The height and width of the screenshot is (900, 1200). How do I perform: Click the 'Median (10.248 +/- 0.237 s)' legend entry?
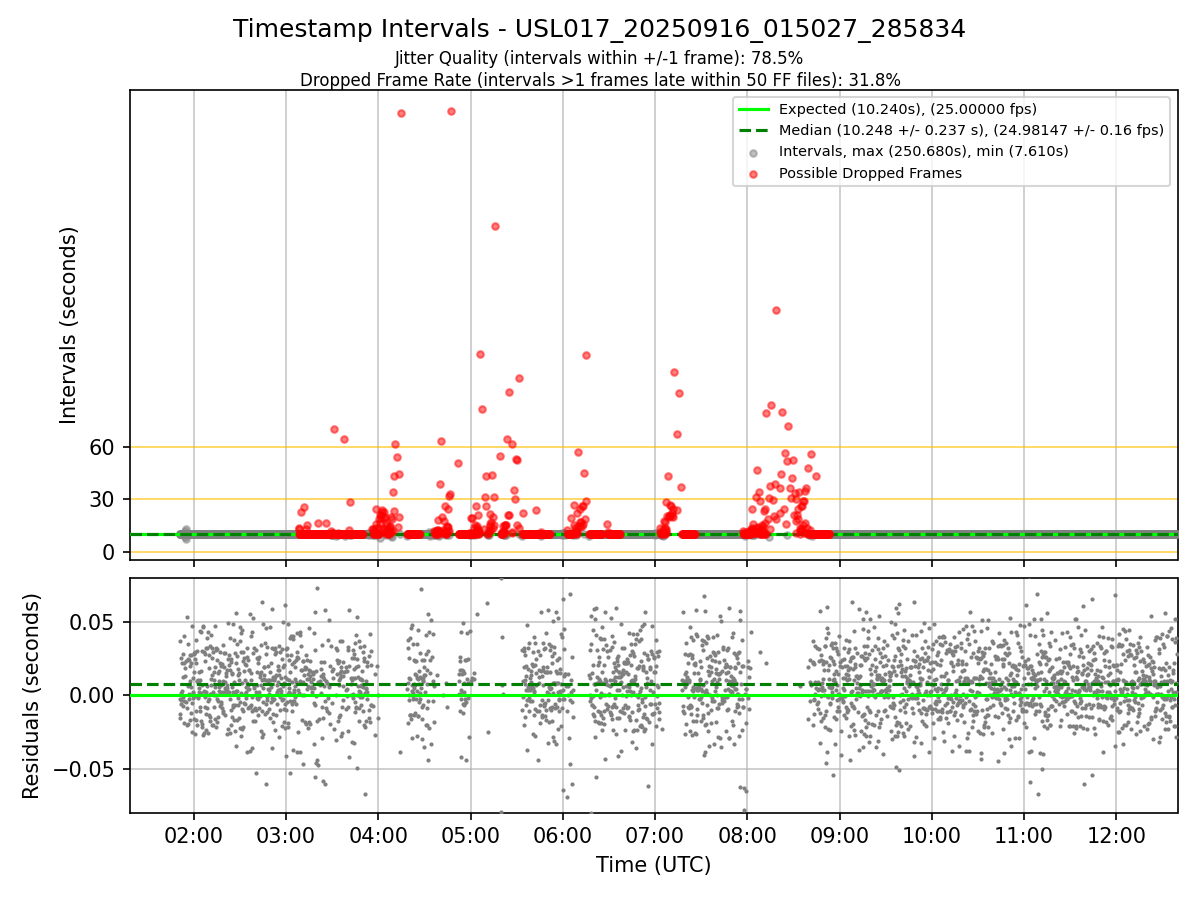(971, 130)
